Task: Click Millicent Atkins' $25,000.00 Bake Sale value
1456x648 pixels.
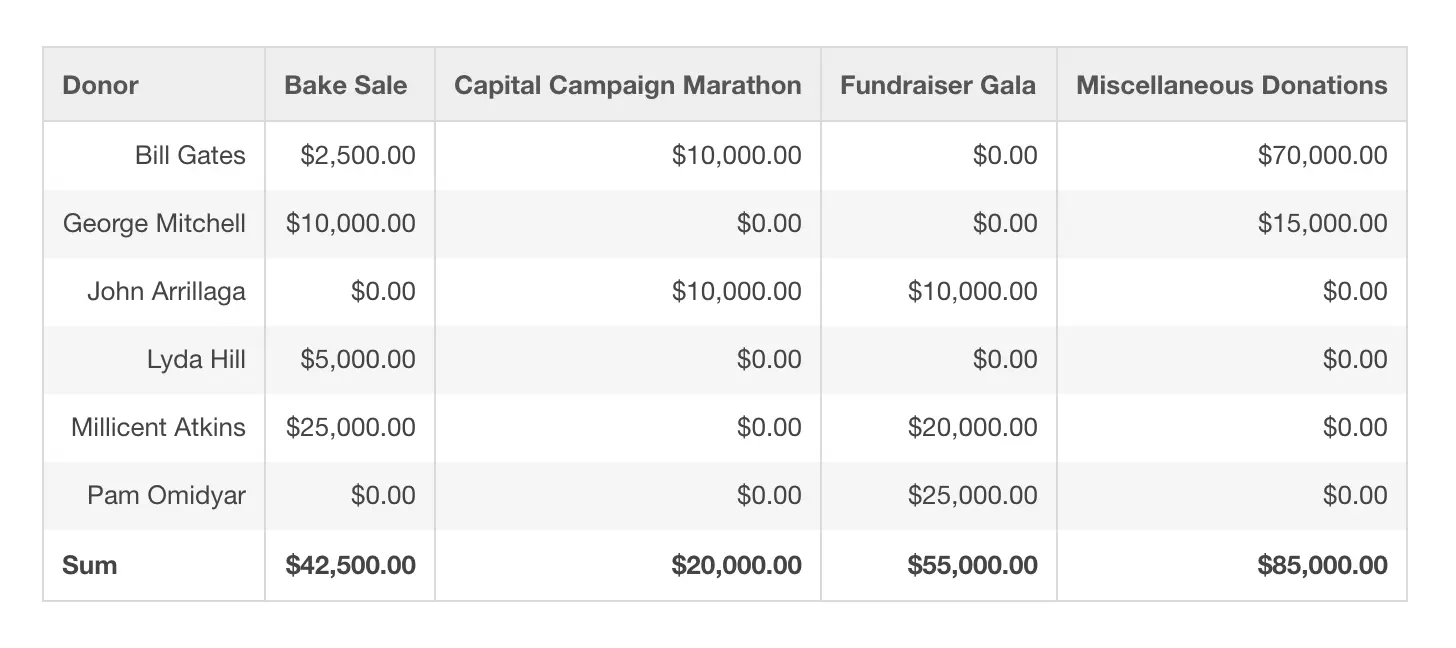Action: coord(351,427)
